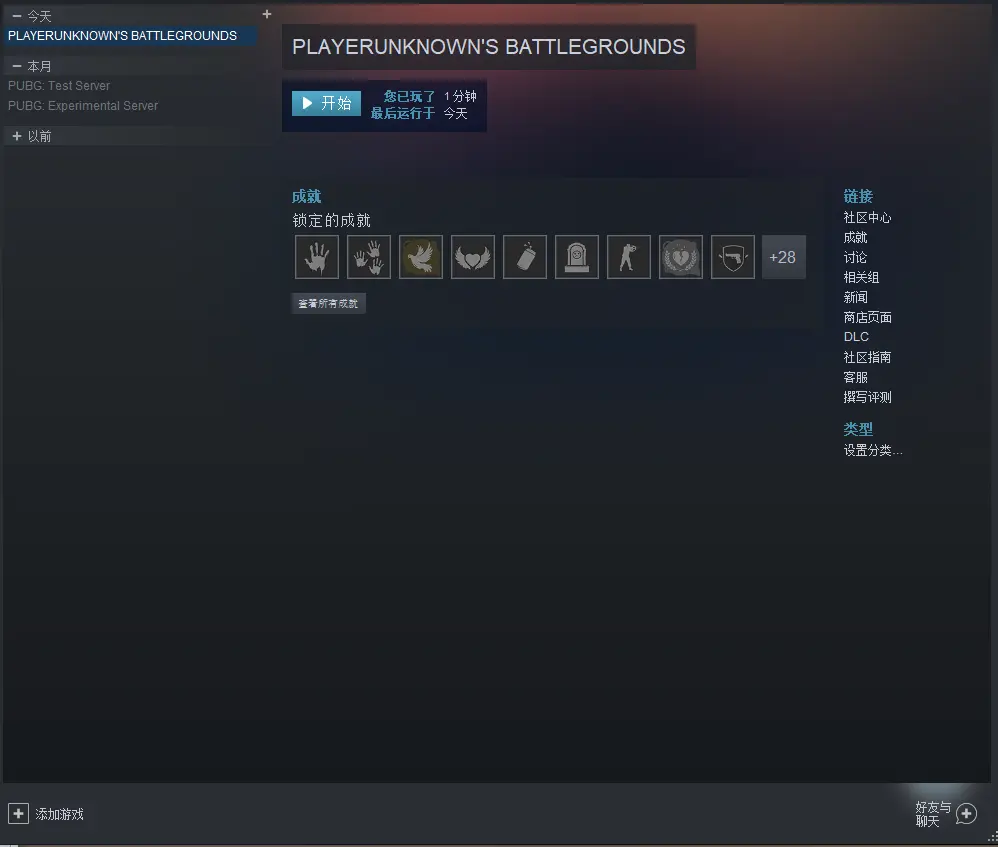Click the 成就 section heading
This screenshot has height=847, width=998.
pos(306,196)
